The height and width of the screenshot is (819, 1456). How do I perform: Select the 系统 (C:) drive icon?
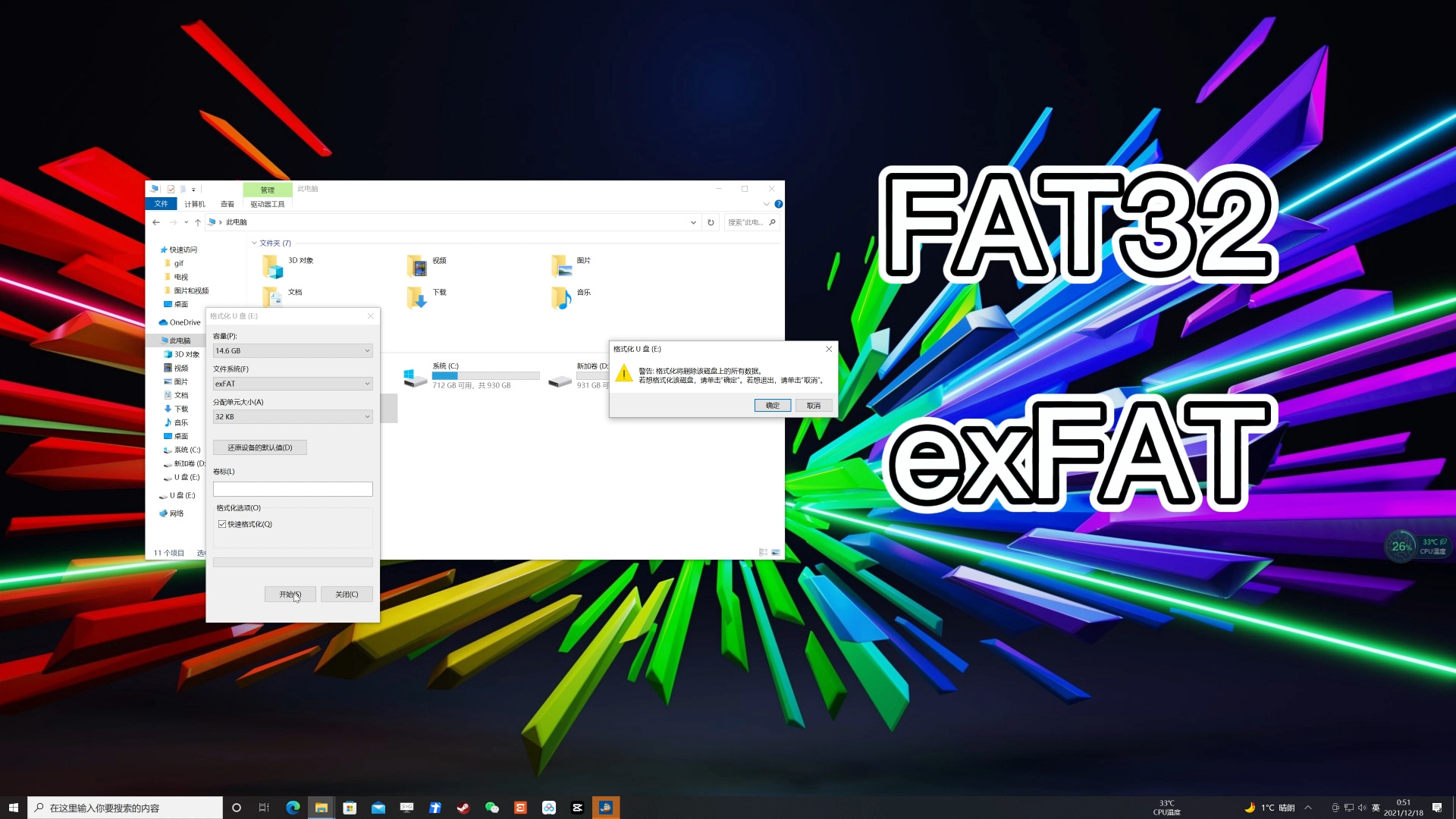tap(415, 377)
